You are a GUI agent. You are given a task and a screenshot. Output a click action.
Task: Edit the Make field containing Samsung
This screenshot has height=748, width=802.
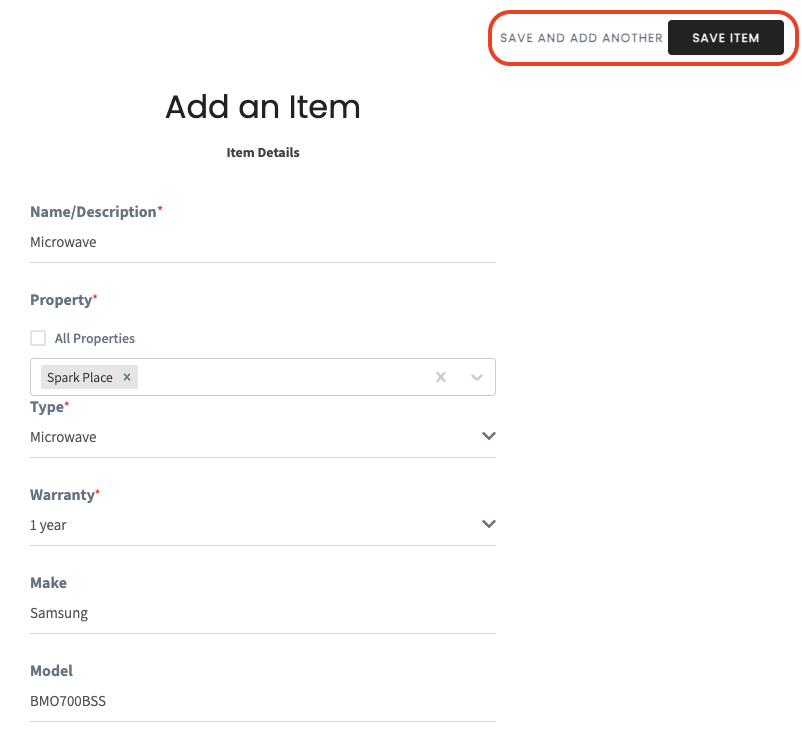coord(263,612)
